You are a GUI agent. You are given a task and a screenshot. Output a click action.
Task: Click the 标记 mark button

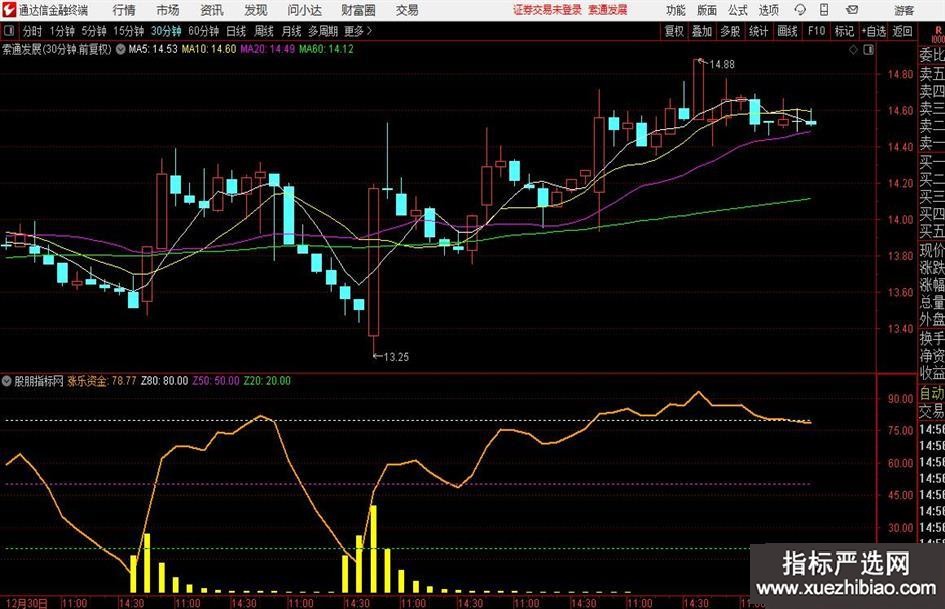pyautogui.click(x=844, y=31)
